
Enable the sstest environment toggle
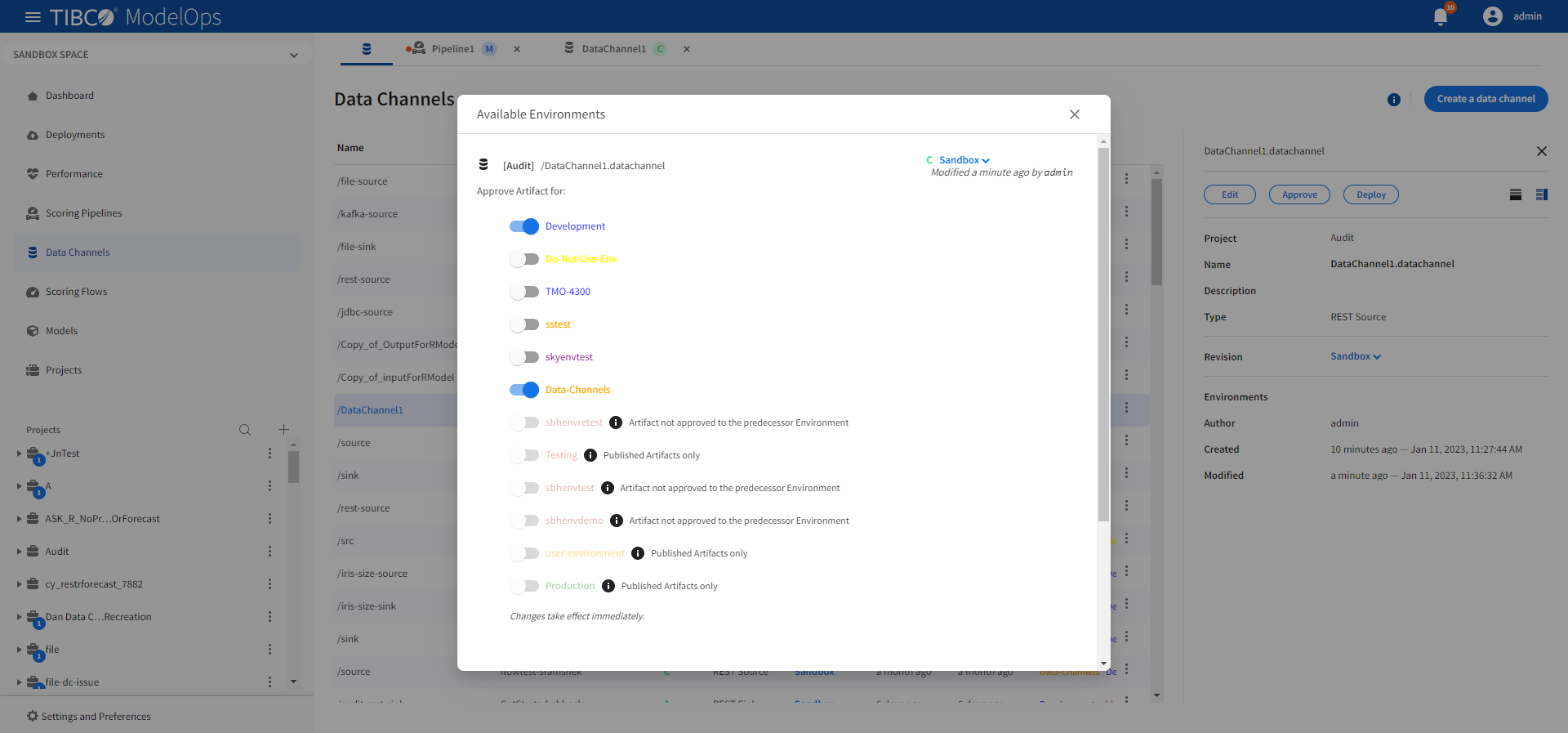[524, 324]
